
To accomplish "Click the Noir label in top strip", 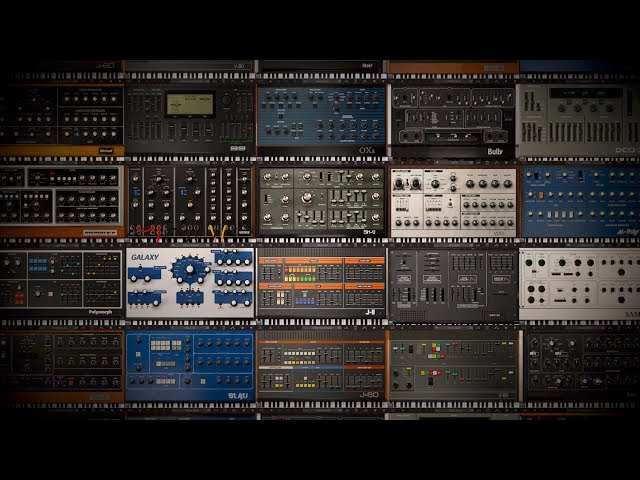I will [367, 65].
